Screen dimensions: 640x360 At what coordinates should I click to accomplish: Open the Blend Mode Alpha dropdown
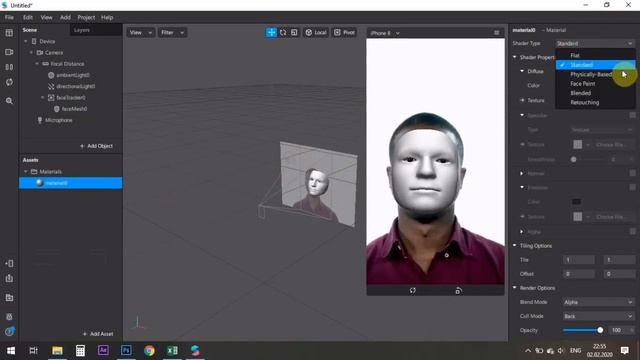click(598, 302)
